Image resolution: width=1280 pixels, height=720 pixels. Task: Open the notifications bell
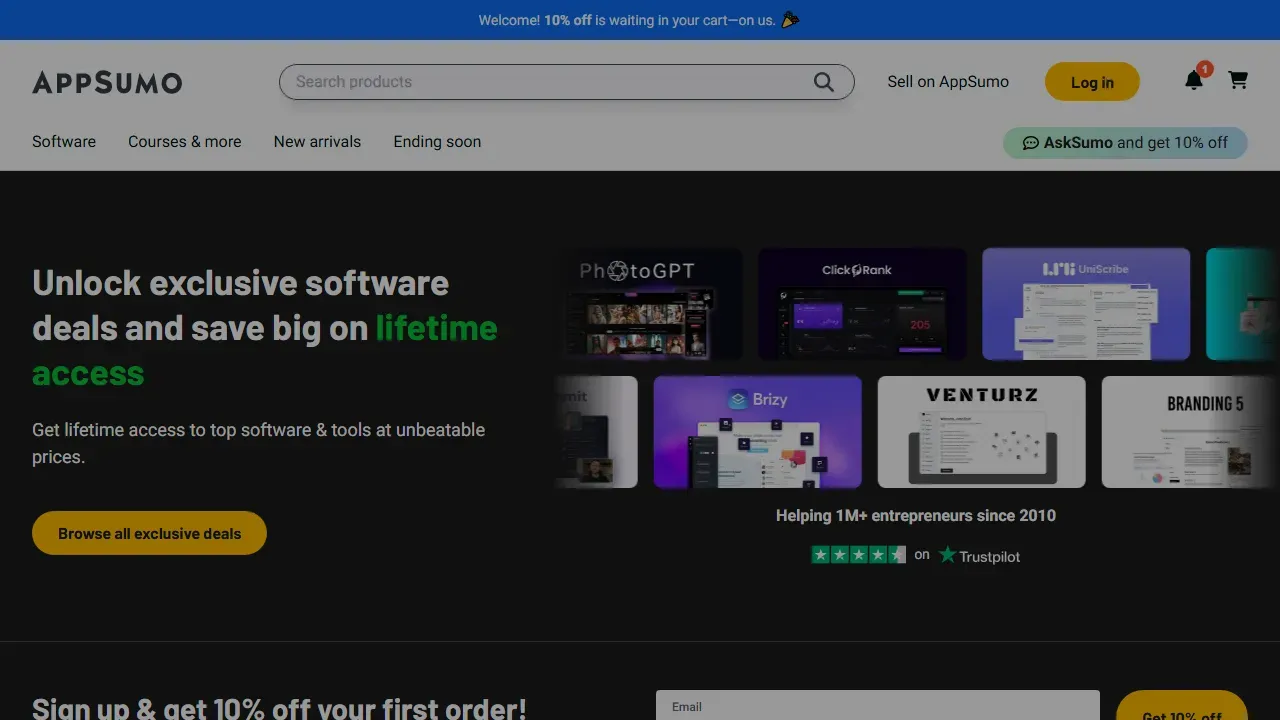[1194, 80]
